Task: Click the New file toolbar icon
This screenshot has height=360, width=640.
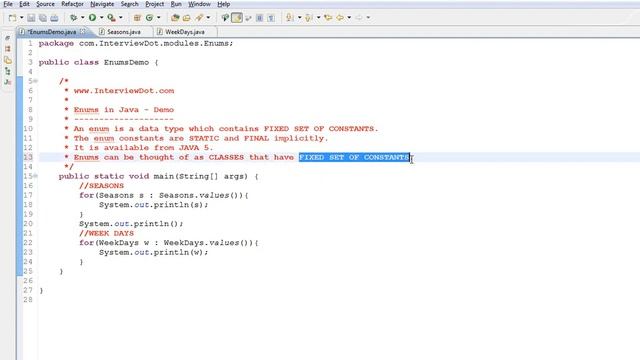Action: pyautogui.click(x=12, y=18)
